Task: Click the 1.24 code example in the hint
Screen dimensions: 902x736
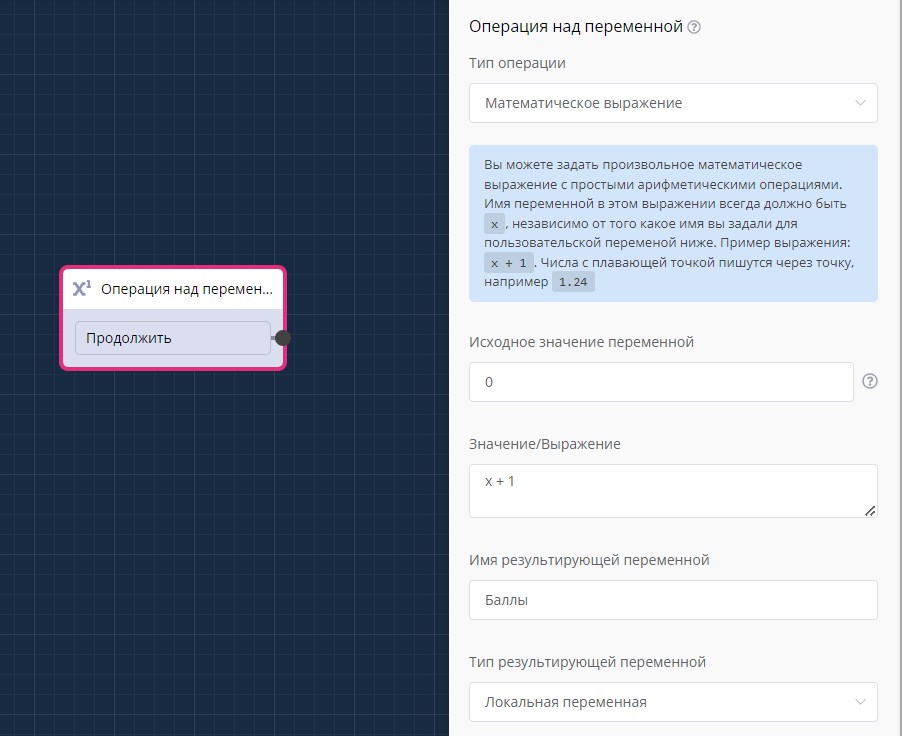Action: (x=574, y=283)
